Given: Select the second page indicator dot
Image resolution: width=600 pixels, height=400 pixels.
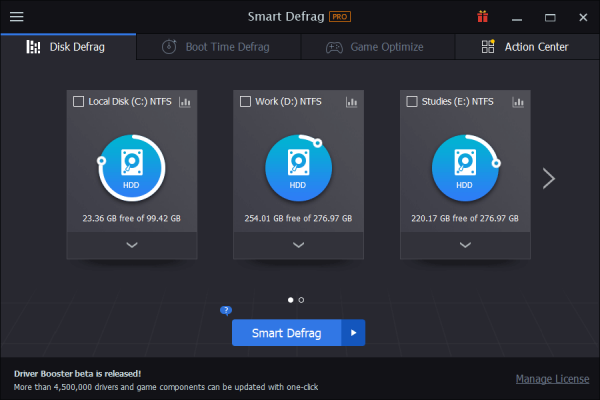Looking at the screenshot, I should [302, 300].
